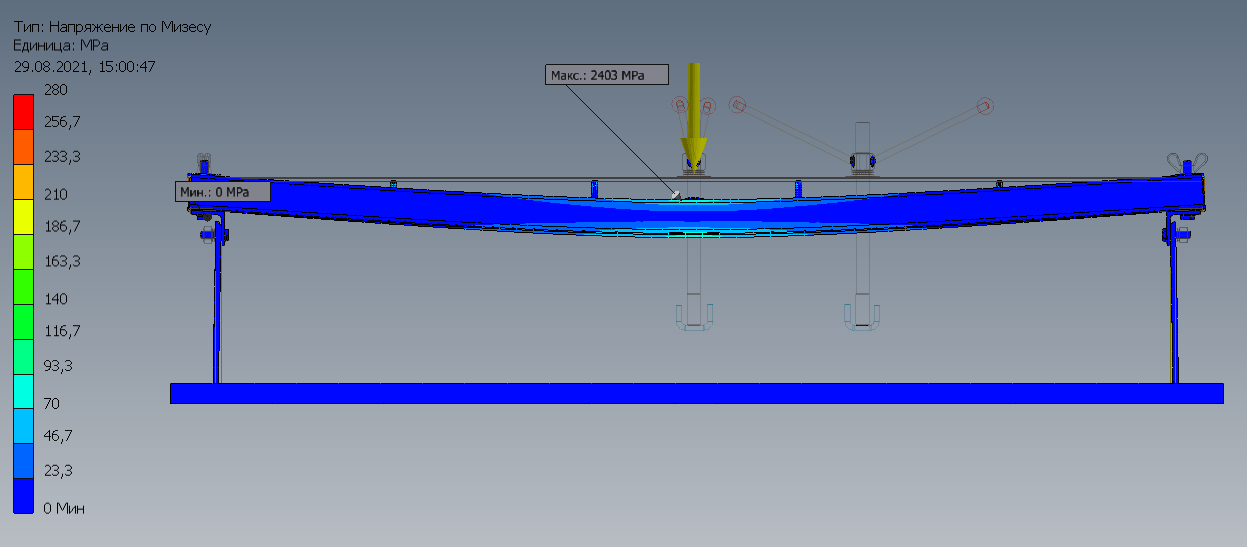Click legend value 280

pos(55,90)
